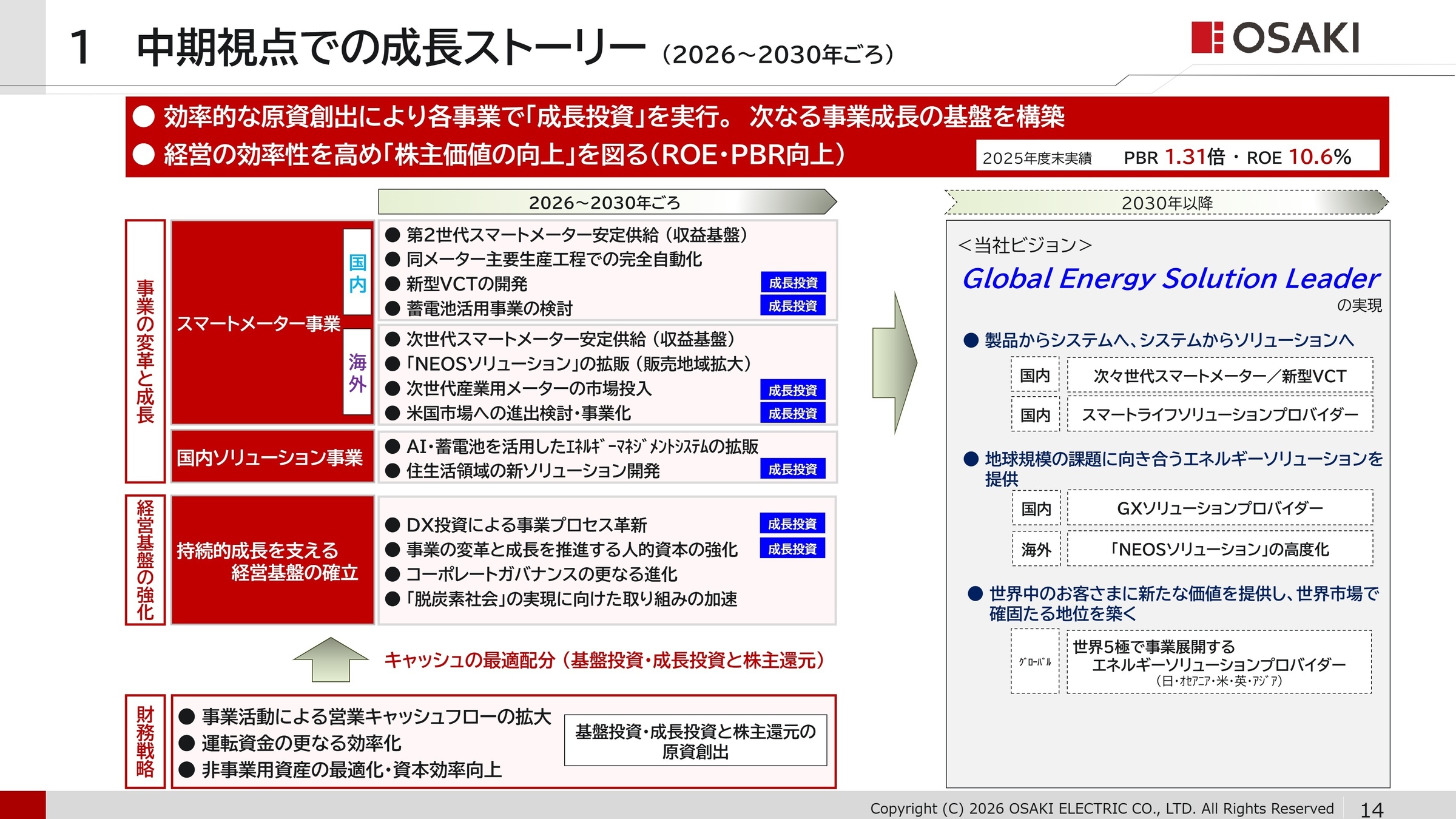Click 次世代スマートメーター安定供給 bullet text

coord(570,339)
